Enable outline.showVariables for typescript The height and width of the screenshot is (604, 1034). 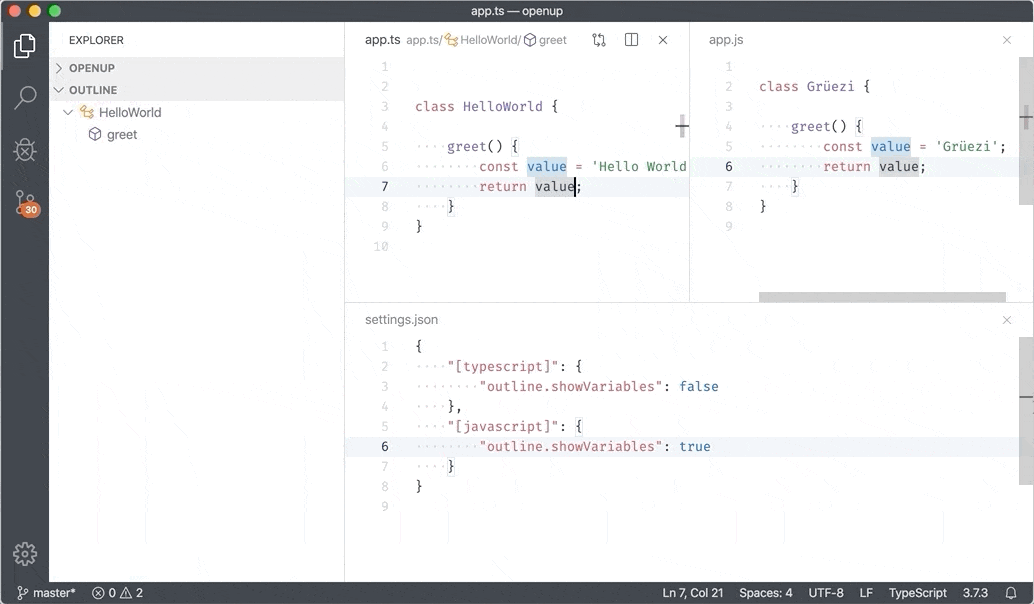point(699,386)
